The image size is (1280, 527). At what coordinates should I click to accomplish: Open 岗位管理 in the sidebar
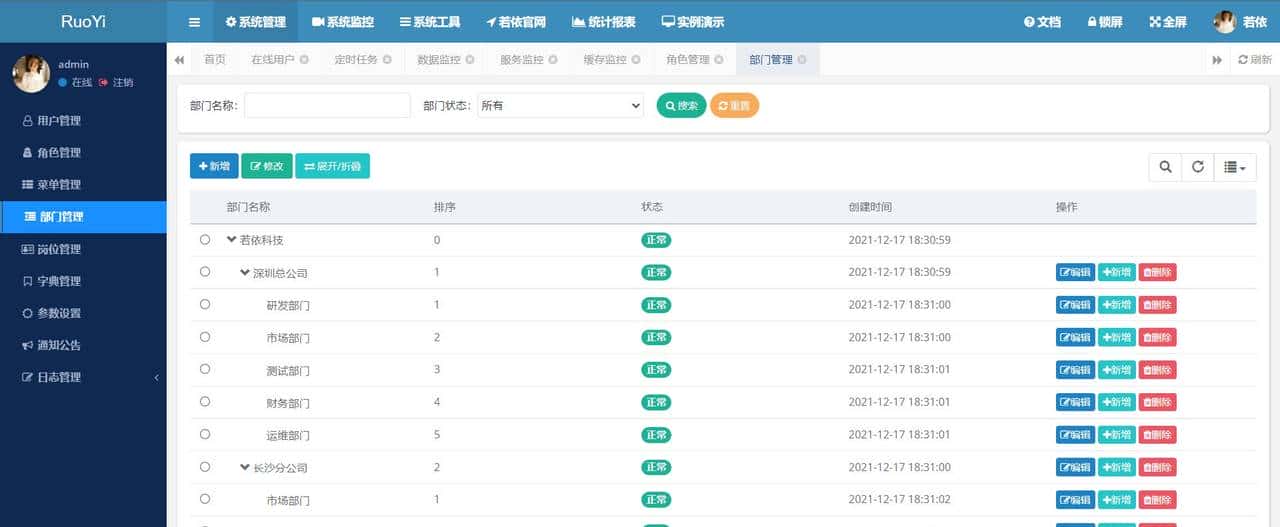click(83, 249)
